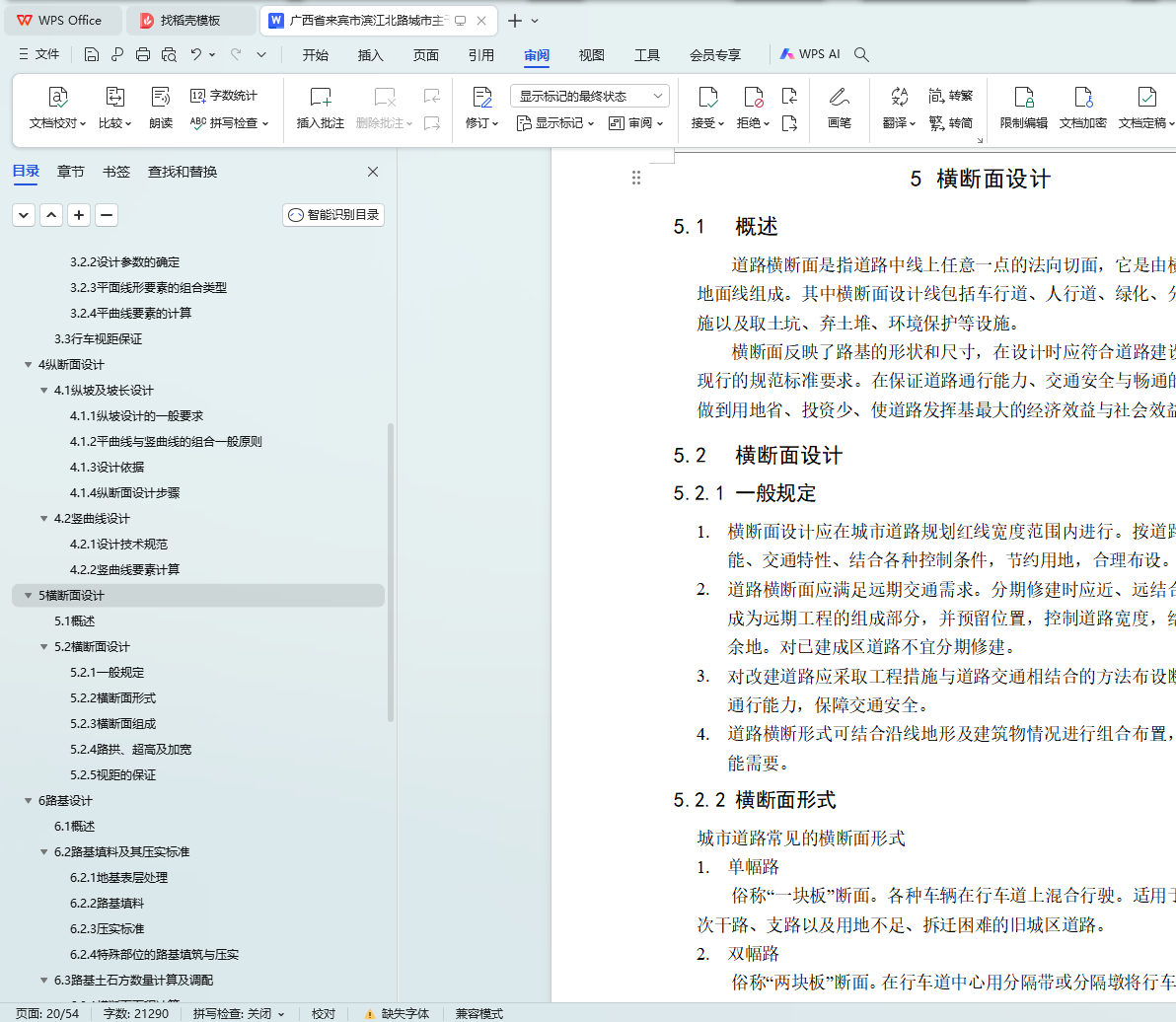Switch to the 书签 navigation tab
The height and width of the screenshot is (1022, 1176).
coord(116,172)
